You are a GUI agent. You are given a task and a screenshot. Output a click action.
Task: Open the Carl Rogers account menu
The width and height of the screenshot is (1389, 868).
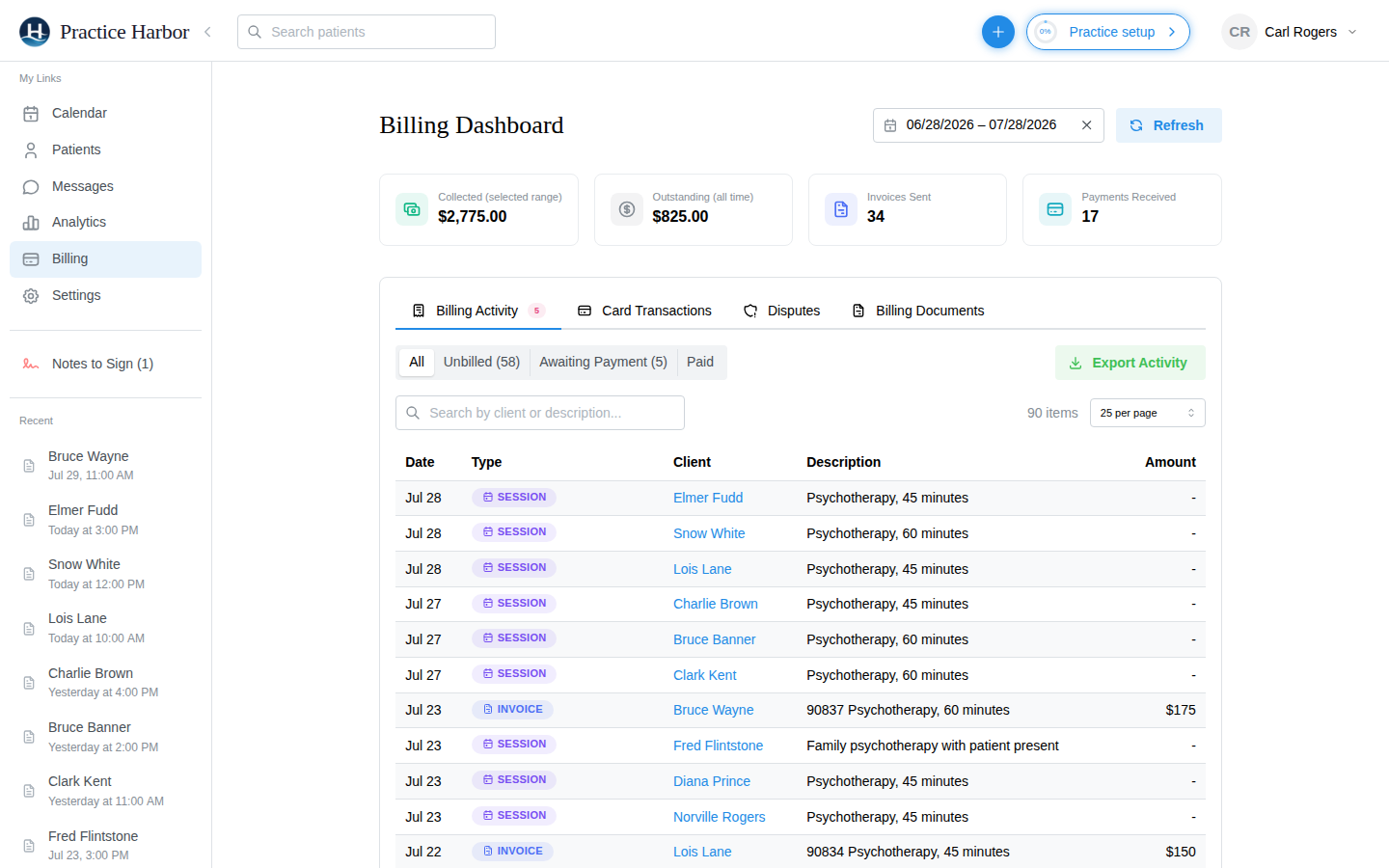pyautogui.click(x=1291, y=32)
